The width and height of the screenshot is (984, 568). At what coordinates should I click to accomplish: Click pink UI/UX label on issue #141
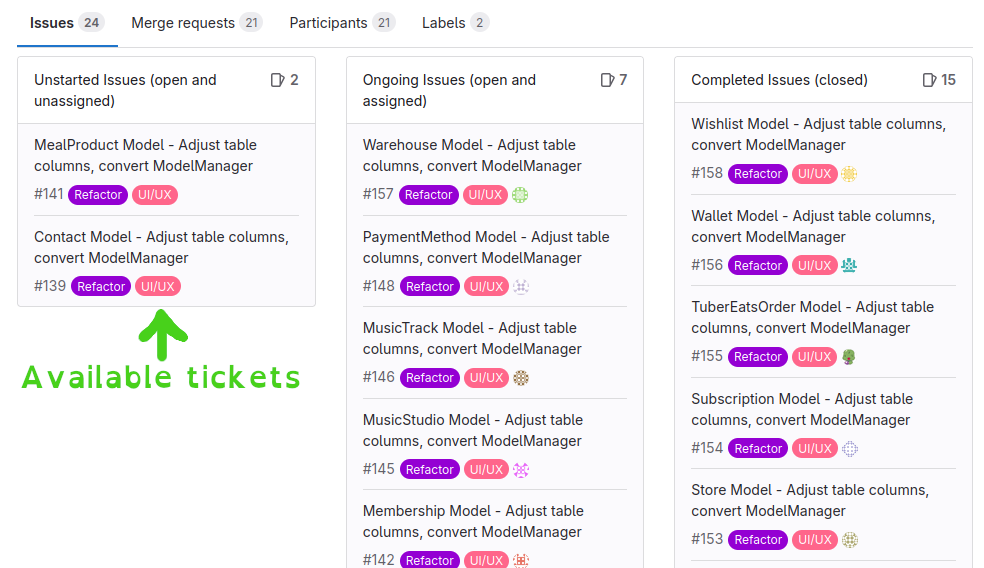155,195
